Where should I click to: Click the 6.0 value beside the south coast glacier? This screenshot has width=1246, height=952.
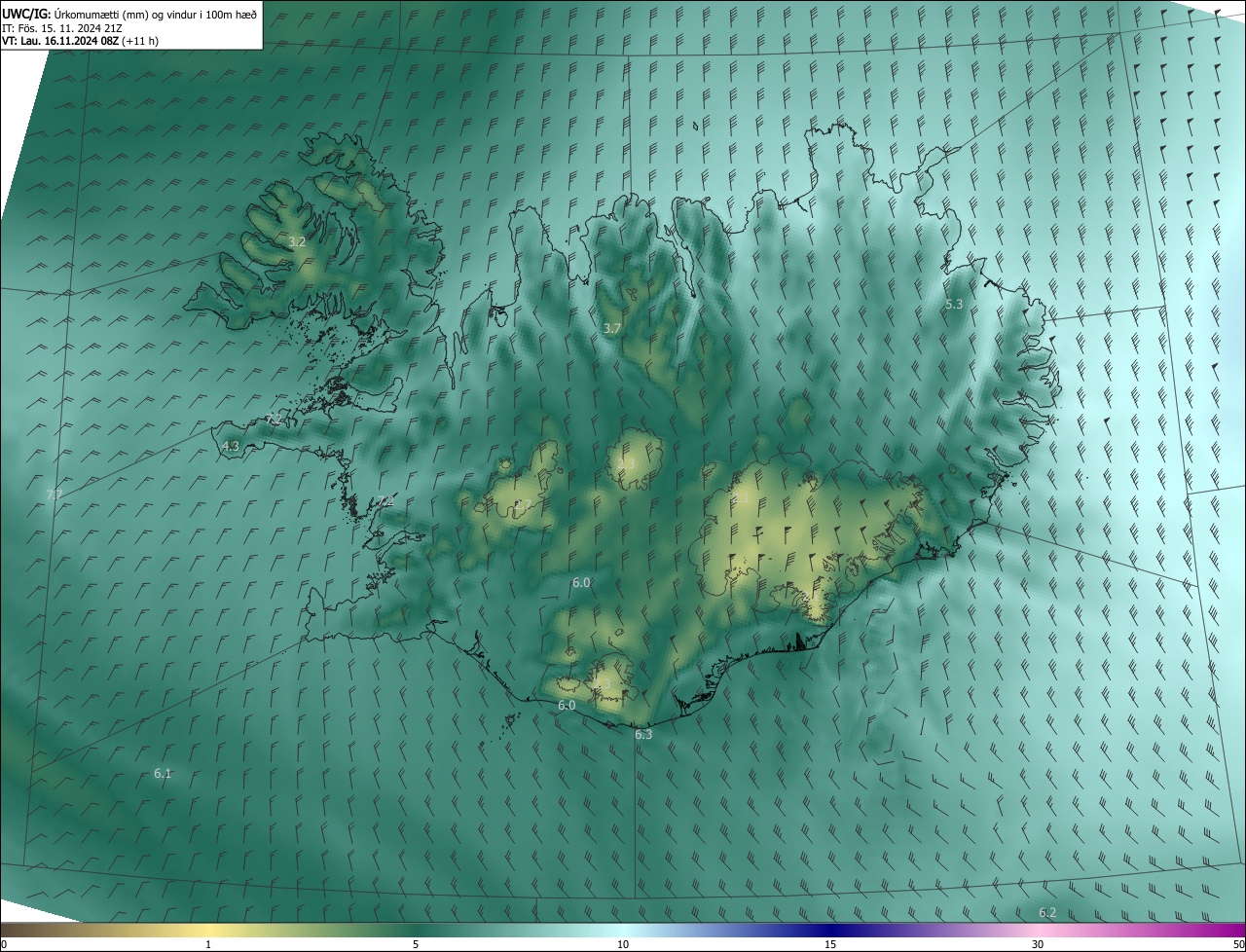pyautogui.click(x=567, y=706)
